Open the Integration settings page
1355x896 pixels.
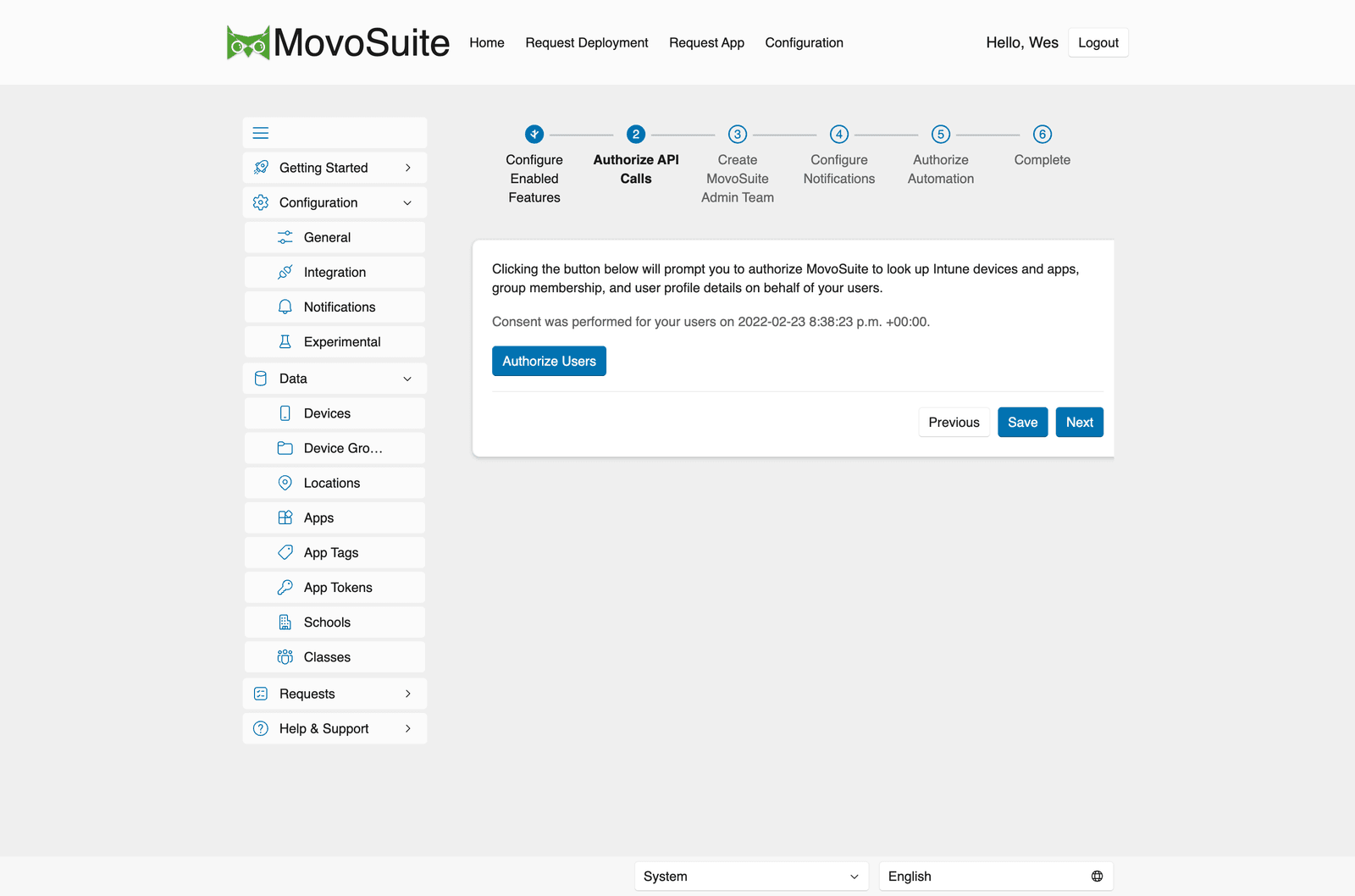click(335, 272)
